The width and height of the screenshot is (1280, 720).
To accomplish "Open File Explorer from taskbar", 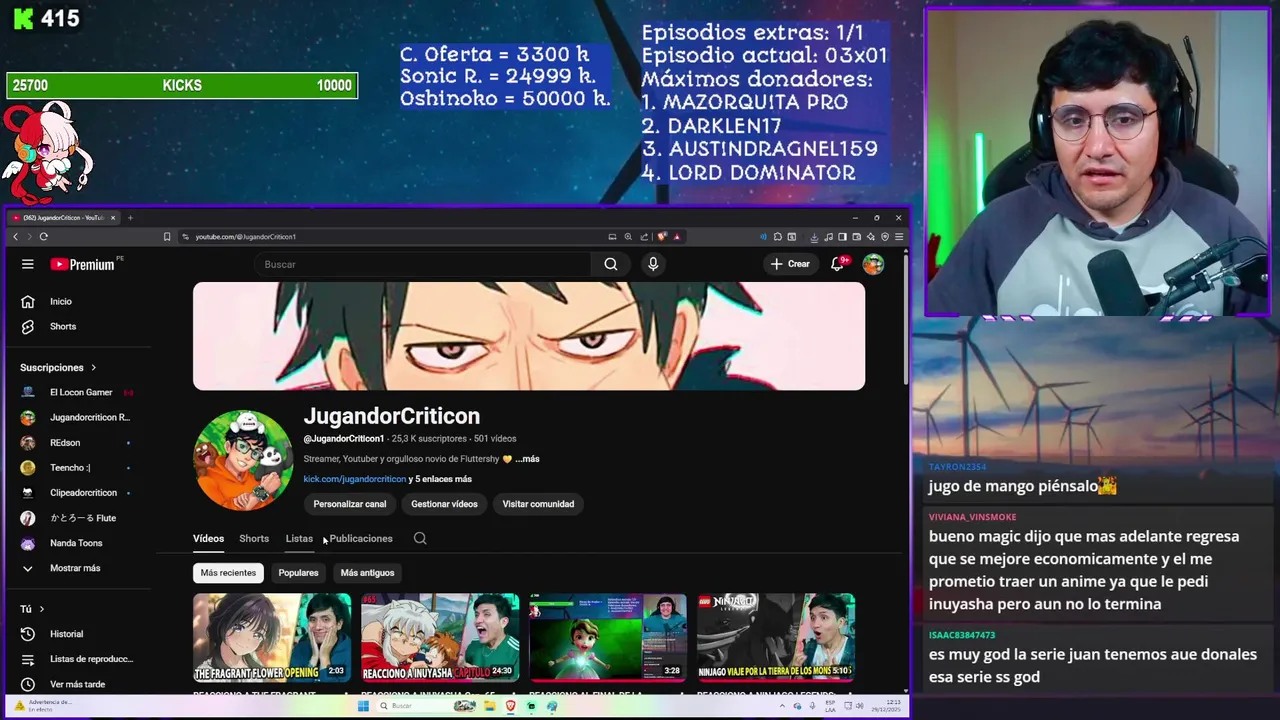I will point(490,706).
